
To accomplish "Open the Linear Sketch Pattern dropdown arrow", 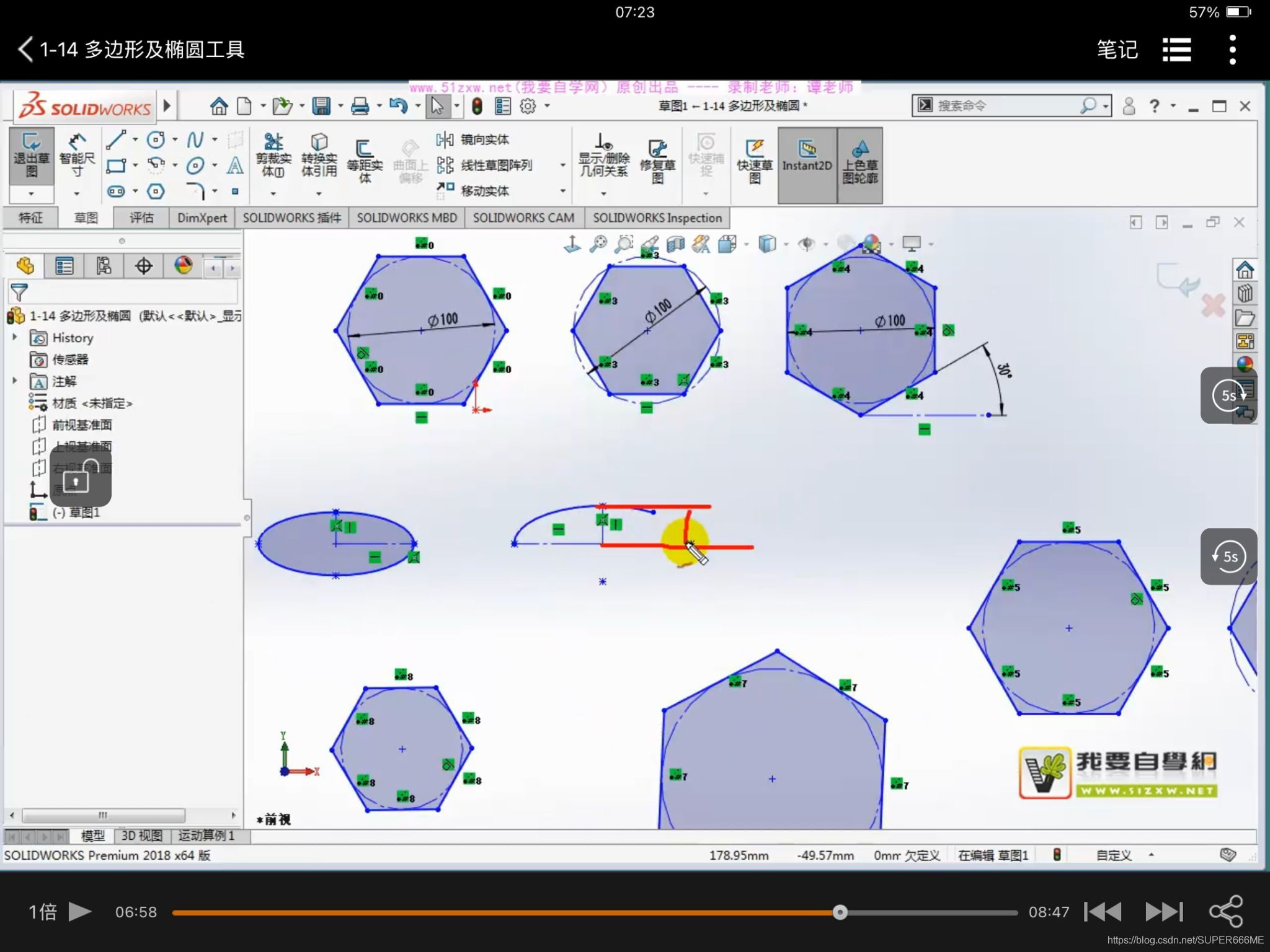I will coord(562,165).
